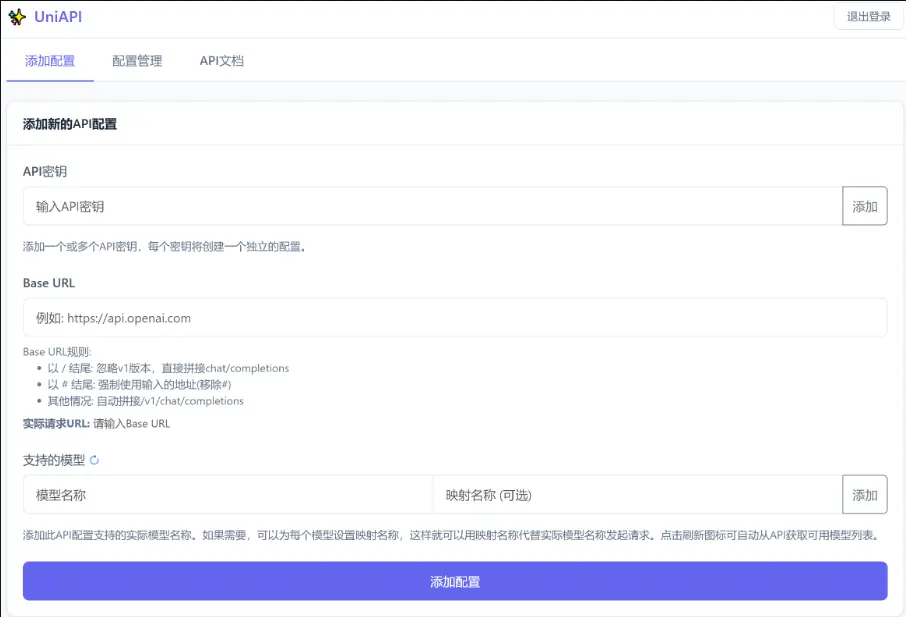This screenshot has height=617, width=906.
Task: Submit with the purple 添加配置 button
Action: coord(455,581)
